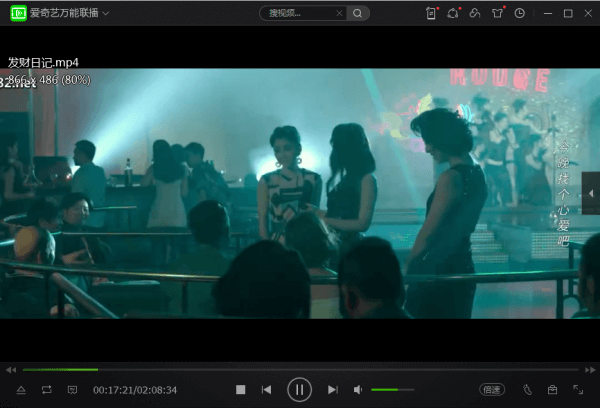Open the toolbox icon
The height and width of the screenshot is (408, 600).
pyautogui.click(x=552, y=390)
